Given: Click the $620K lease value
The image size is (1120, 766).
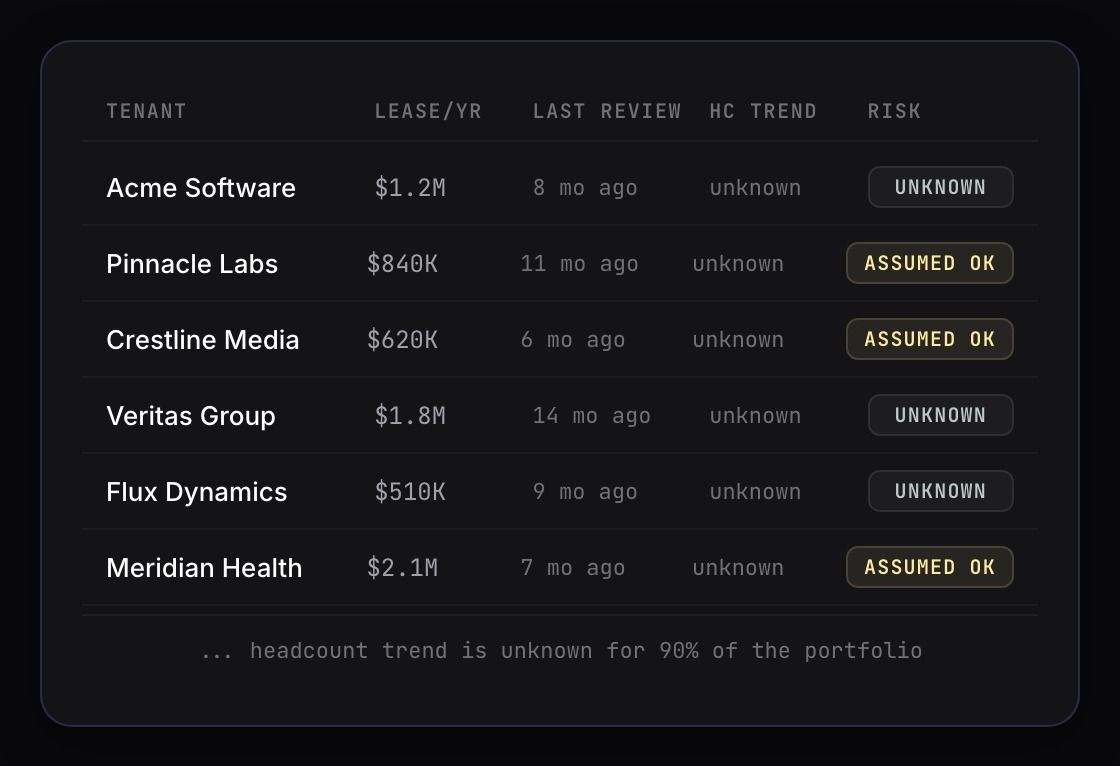Looking at the screenshot, I should pyautogui.click(x=402, y=340).
